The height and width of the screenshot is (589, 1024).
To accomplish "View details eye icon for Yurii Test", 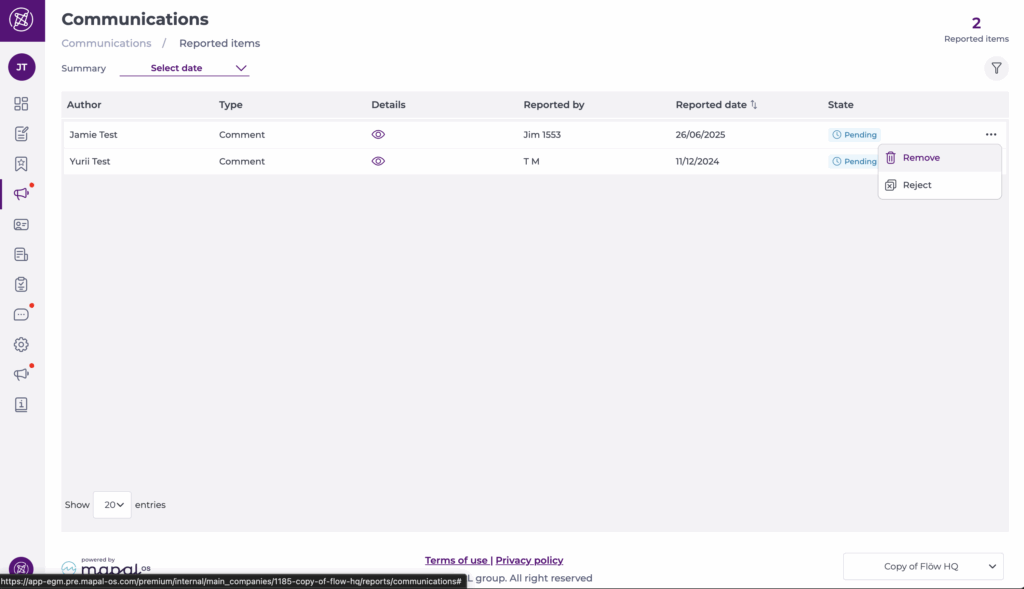I will pos(378,161).
